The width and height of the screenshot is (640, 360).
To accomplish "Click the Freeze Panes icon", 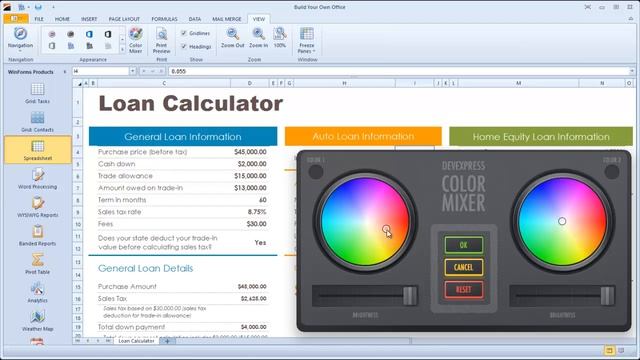I will click(x=307, y=34).
